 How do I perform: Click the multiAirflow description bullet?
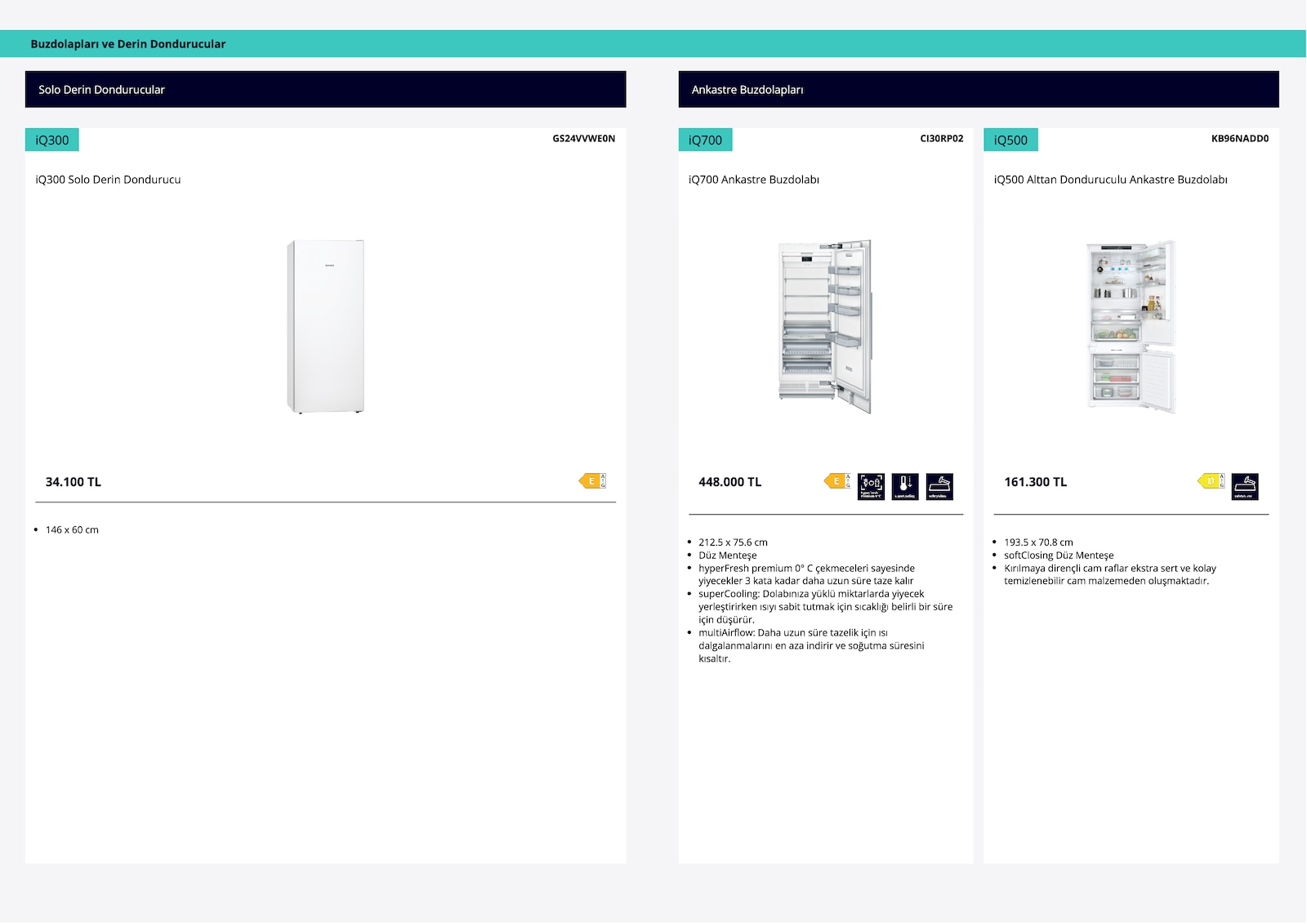811,645
